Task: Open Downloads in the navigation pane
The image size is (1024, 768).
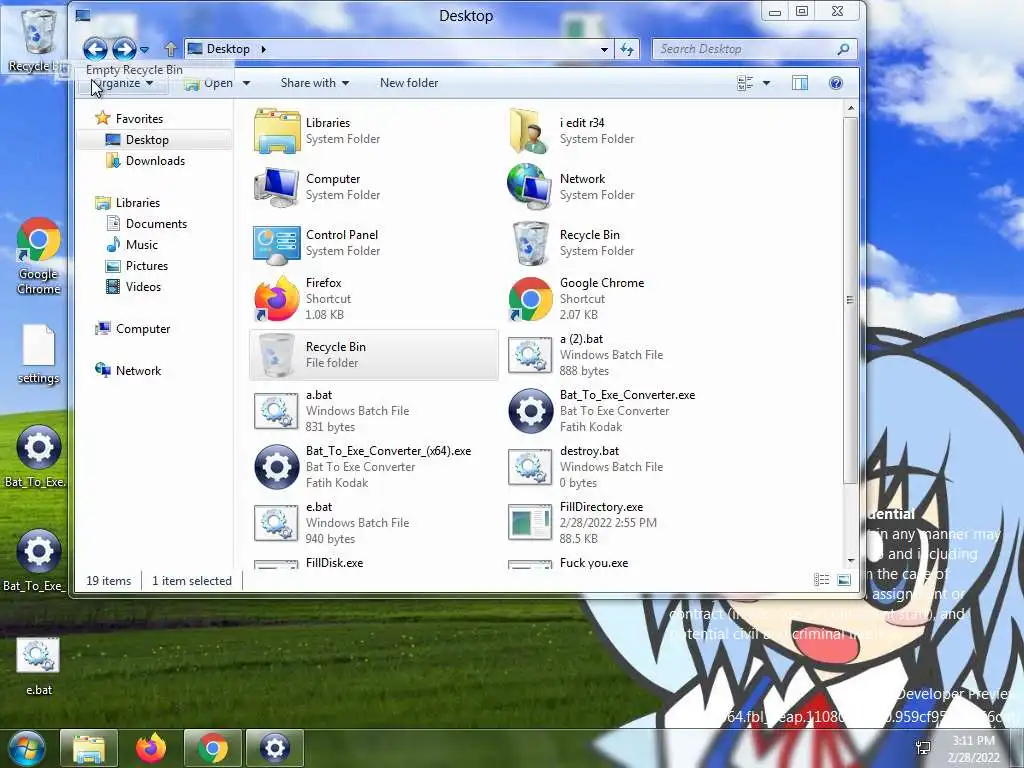Action: click(x=145, y=161)
